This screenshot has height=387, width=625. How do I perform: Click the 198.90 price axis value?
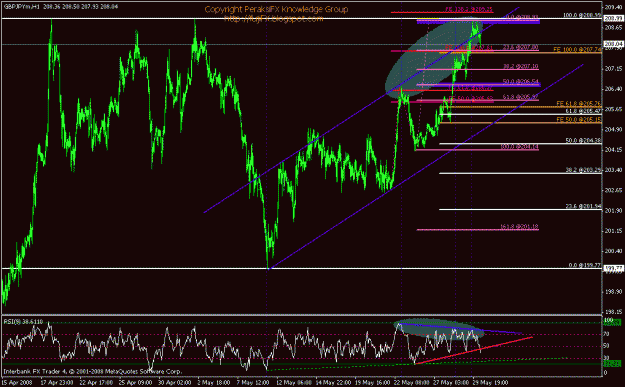click(614, 292)
